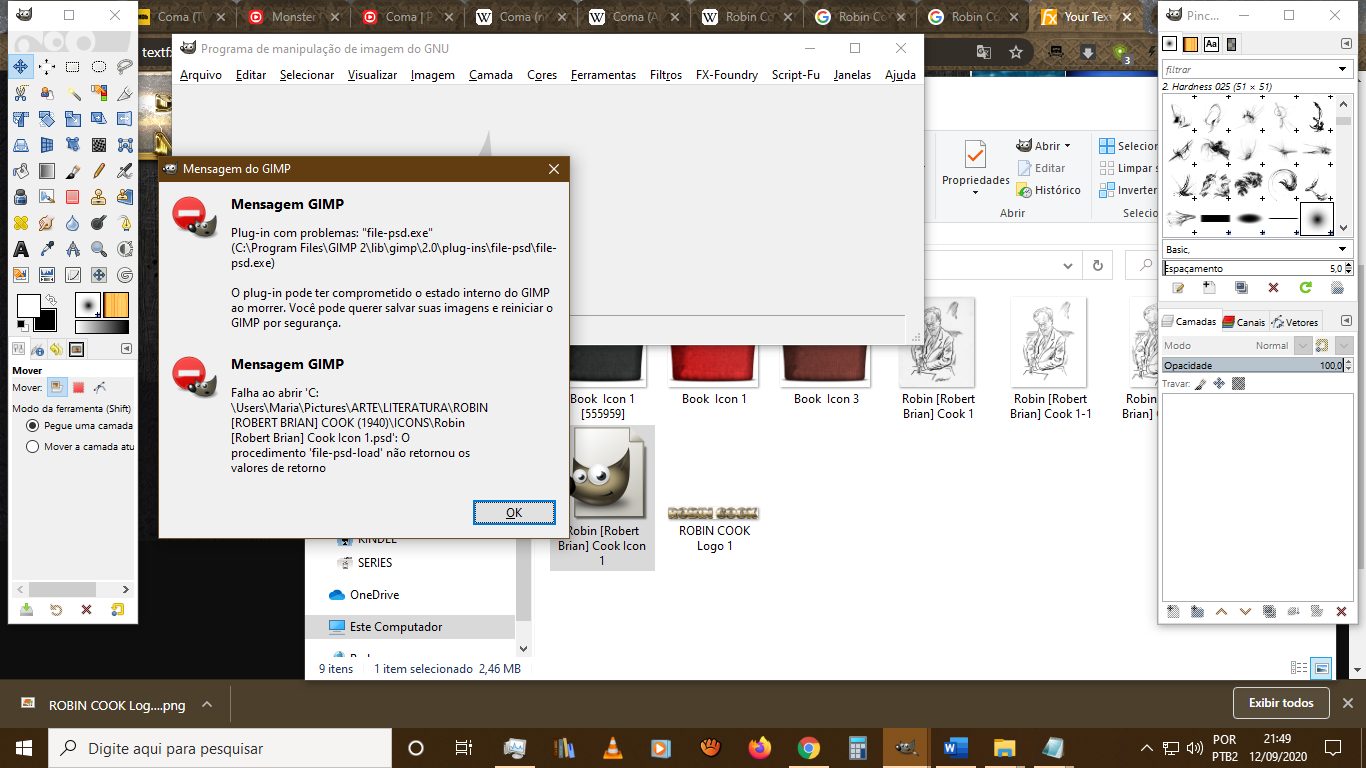
Task: Open the FX-Foundry menu
Action: click(x=727, y=75)
